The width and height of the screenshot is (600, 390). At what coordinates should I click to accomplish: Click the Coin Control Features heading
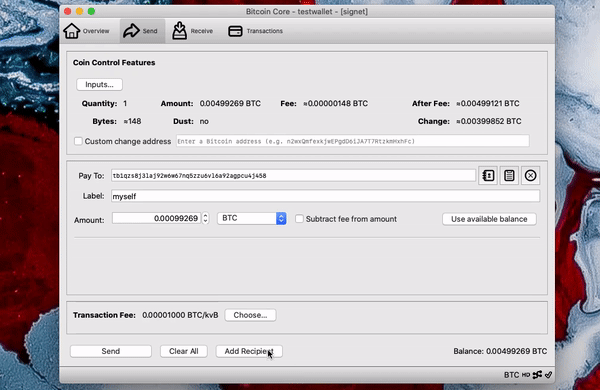(x=114, y=62)
